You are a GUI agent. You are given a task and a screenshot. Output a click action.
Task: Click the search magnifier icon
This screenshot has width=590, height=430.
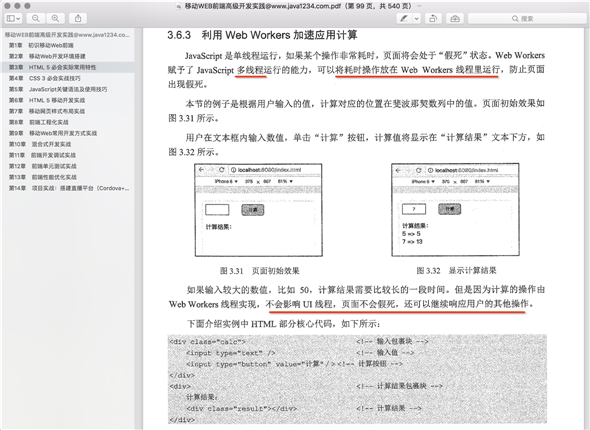point(515,18)
